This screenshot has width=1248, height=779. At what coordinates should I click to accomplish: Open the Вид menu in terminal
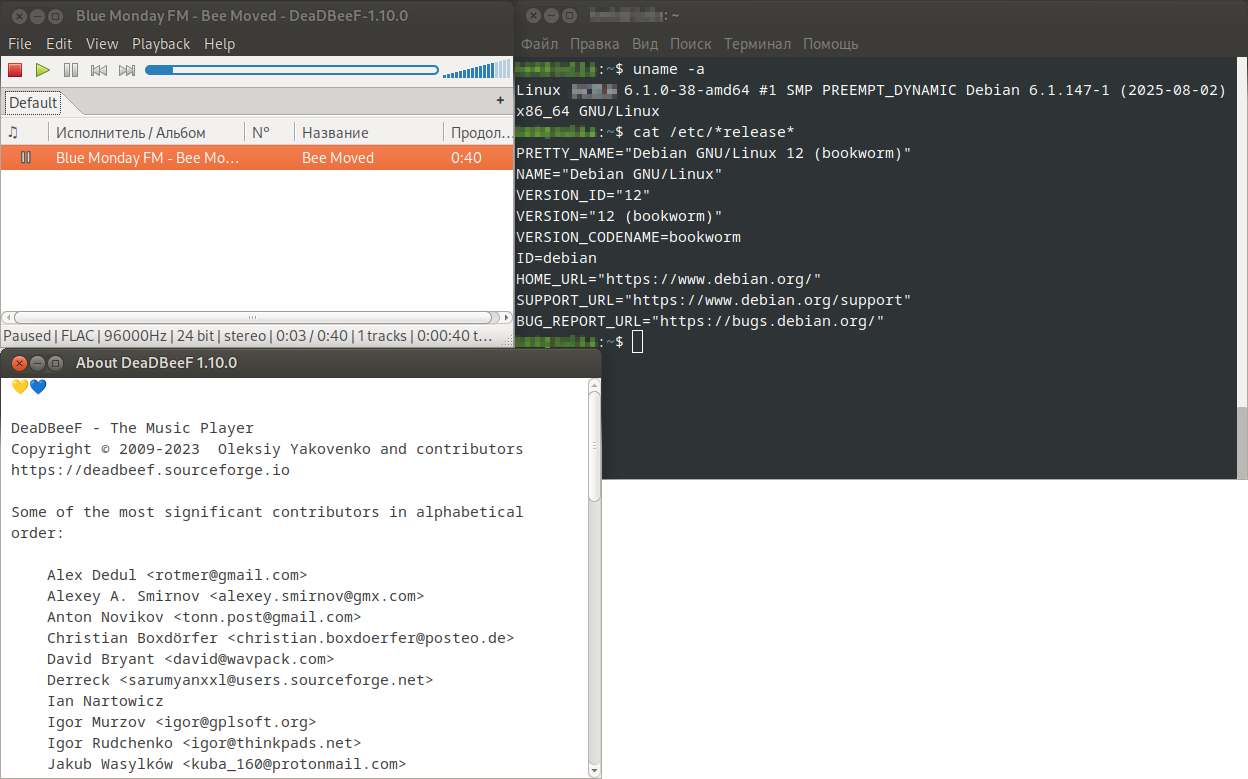645,44
